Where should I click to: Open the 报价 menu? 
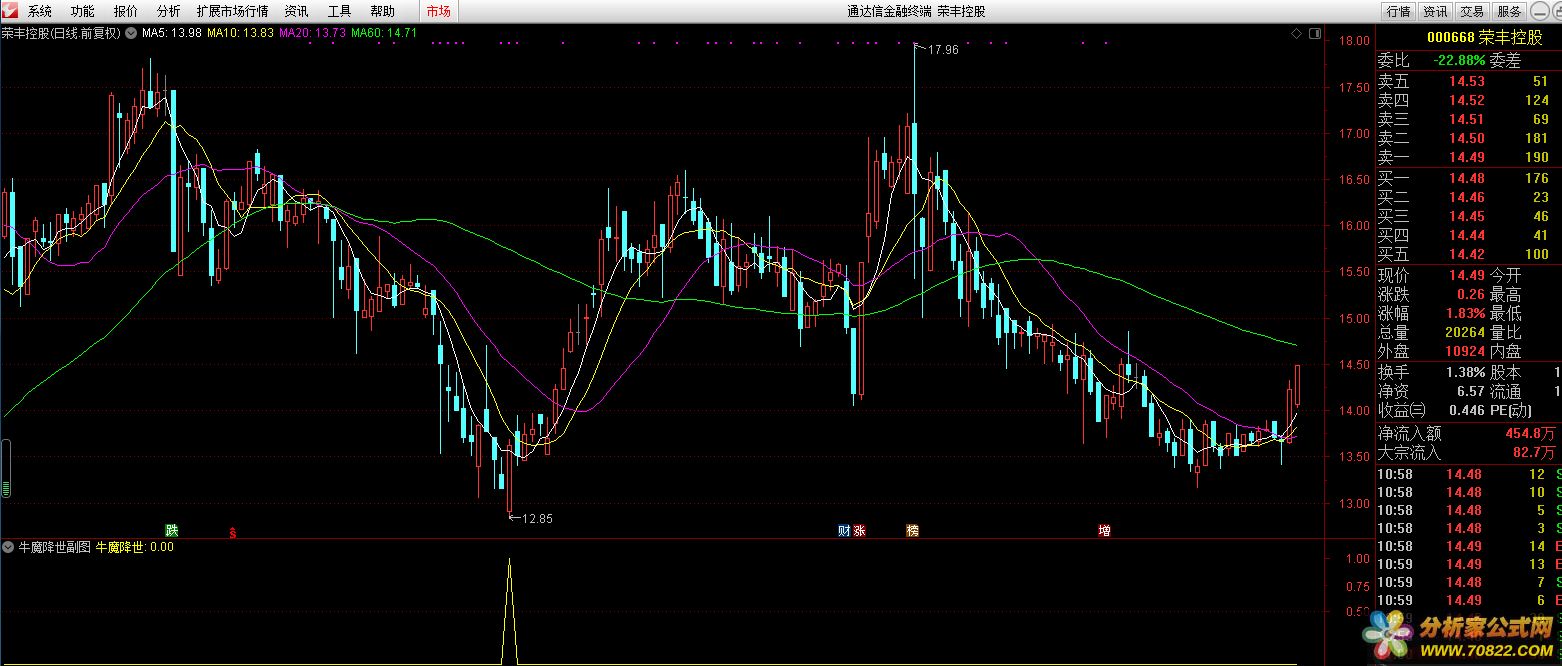[126, 11]
